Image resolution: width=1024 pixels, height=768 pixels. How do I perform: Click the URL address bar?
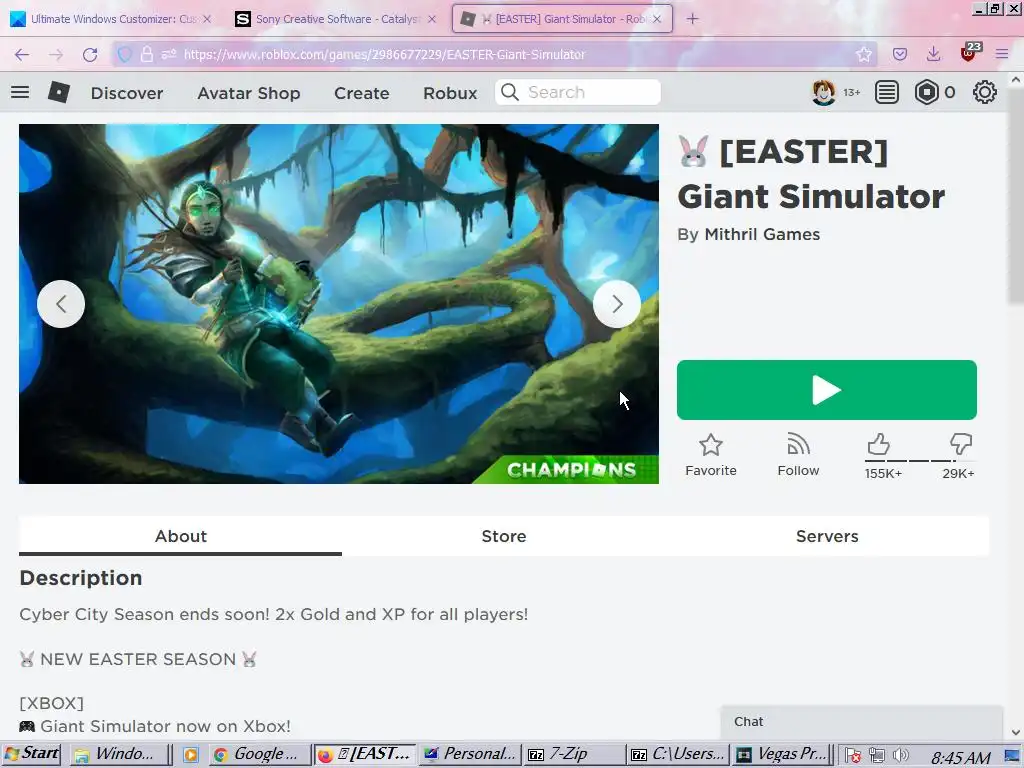click(x=496, y=54)
